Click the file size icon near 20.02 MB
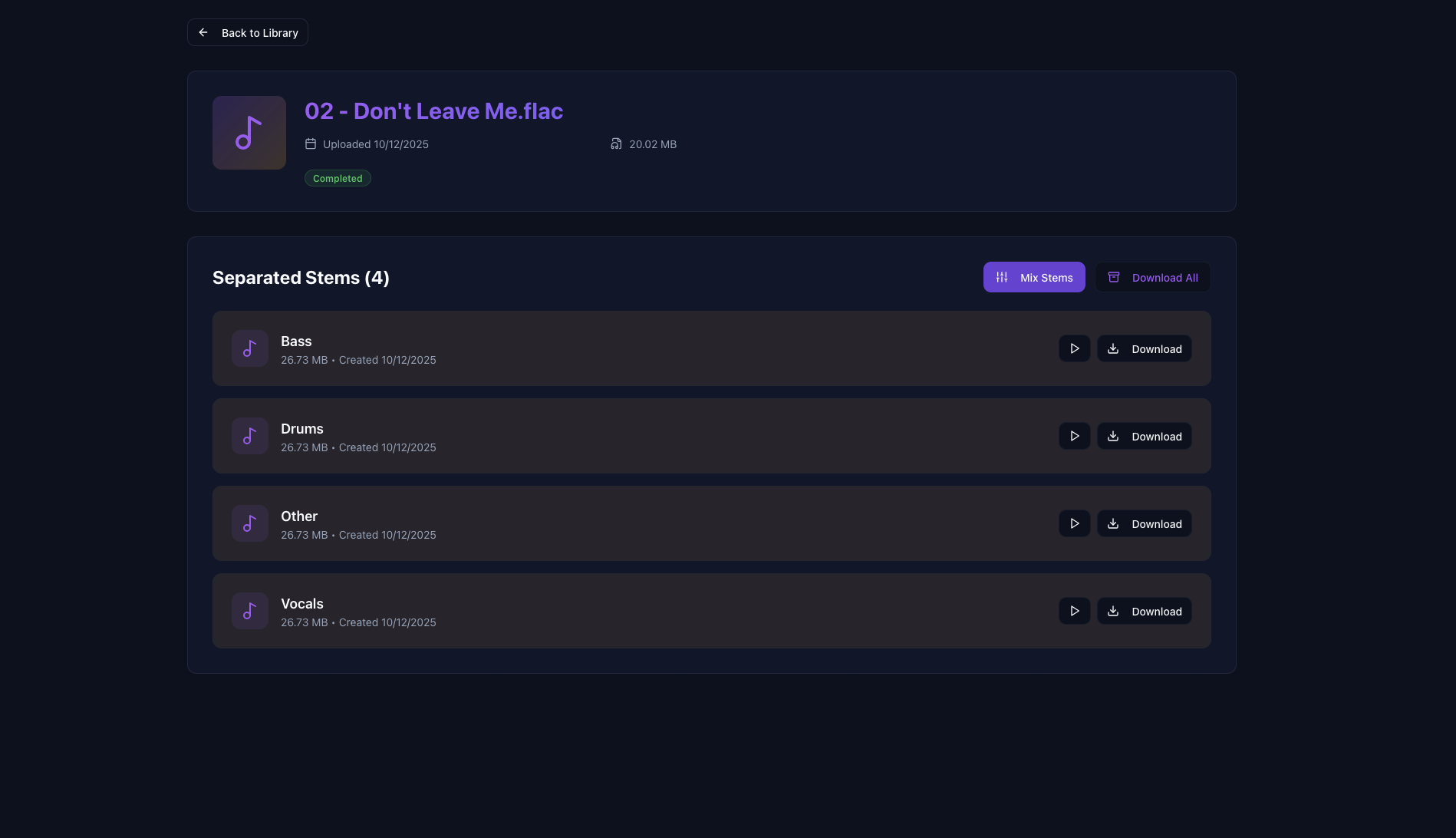The height and width of the screenshot is (838, 1456). pyautogui.click(x=616, y=144)
